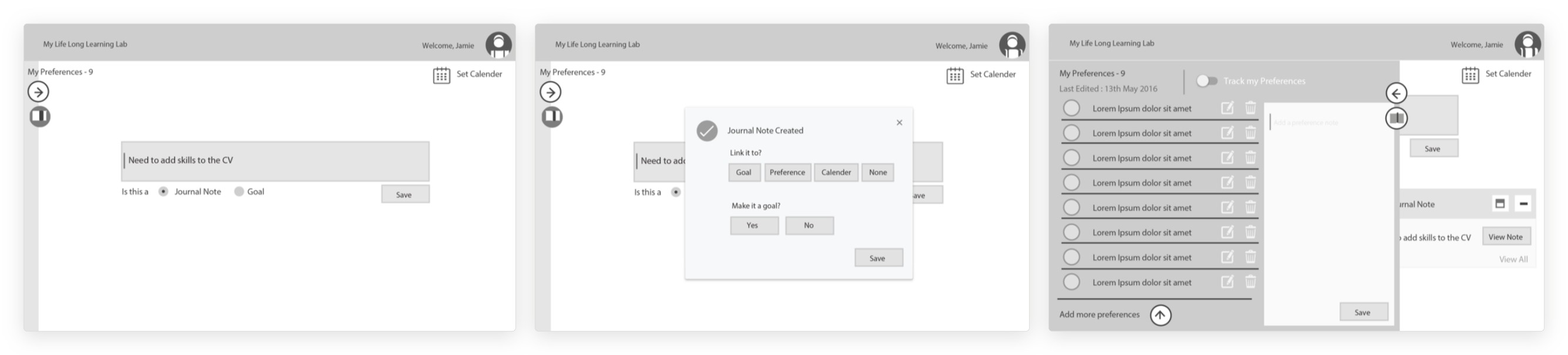This screenshot has width=1568, height=355.
Task: Open the user avatar on the middle screen
Action: (x=1012, y=45)
